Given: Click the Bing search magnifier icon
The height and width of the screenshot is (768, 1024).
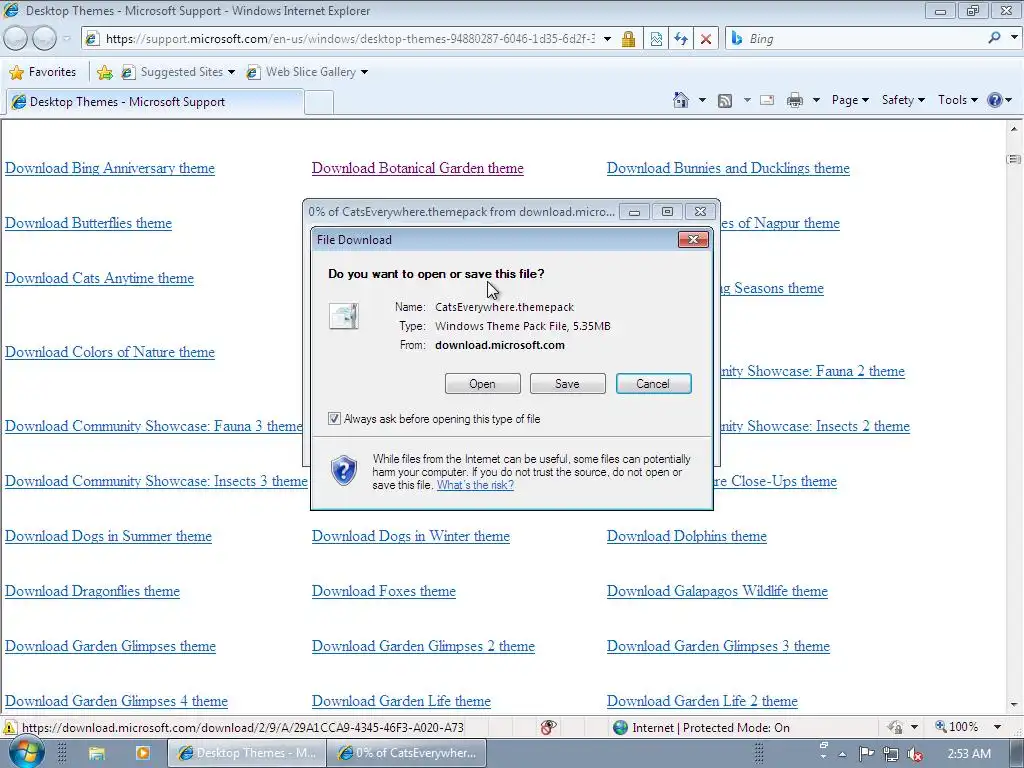Looking at the screenshot, I should (994, 38).
